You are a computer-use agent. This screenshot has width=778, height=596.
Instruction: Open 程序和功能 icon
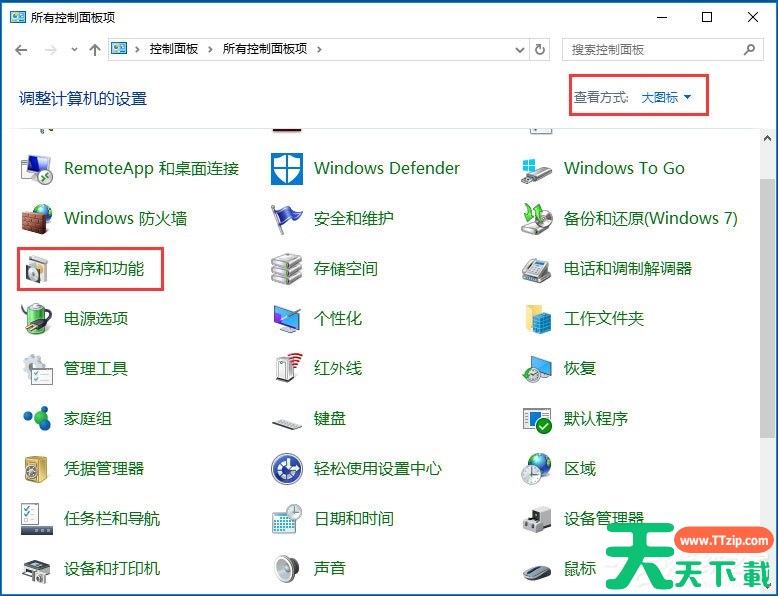pyautogui.click(x=37, y=269)
